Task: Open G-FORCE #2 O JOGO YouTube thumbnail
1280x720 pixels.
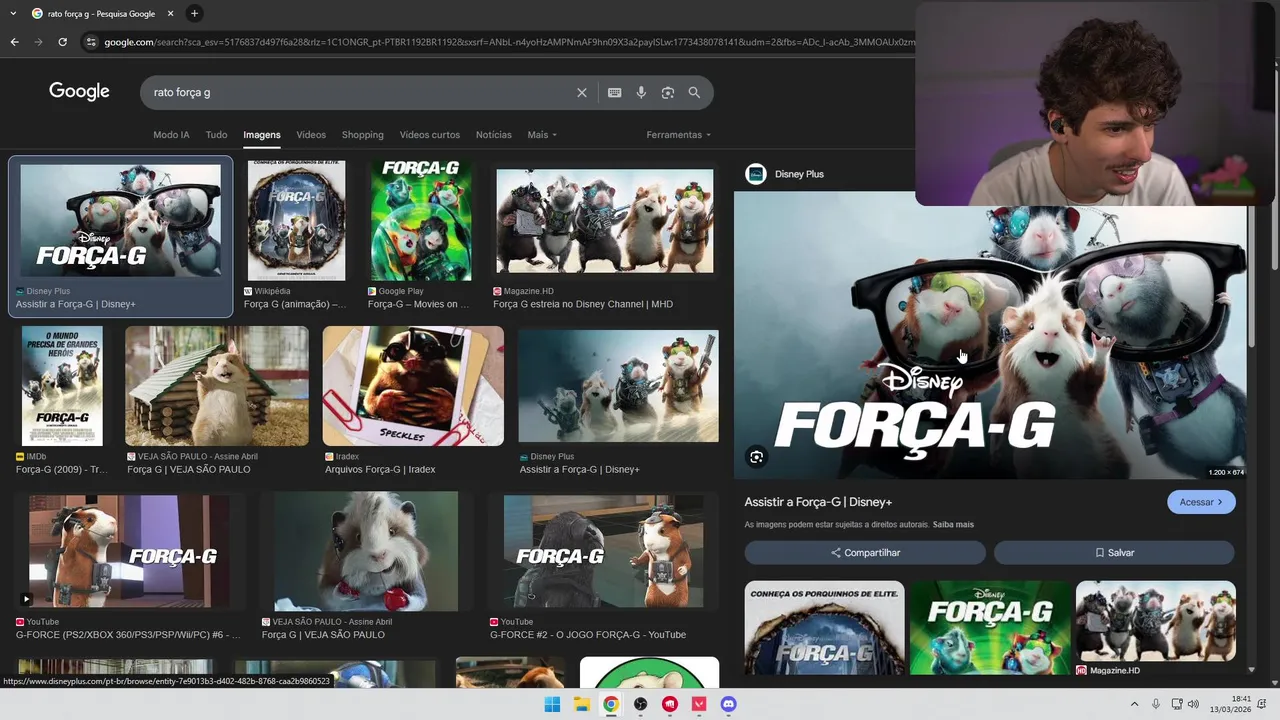Action: (x=603, y=551)
